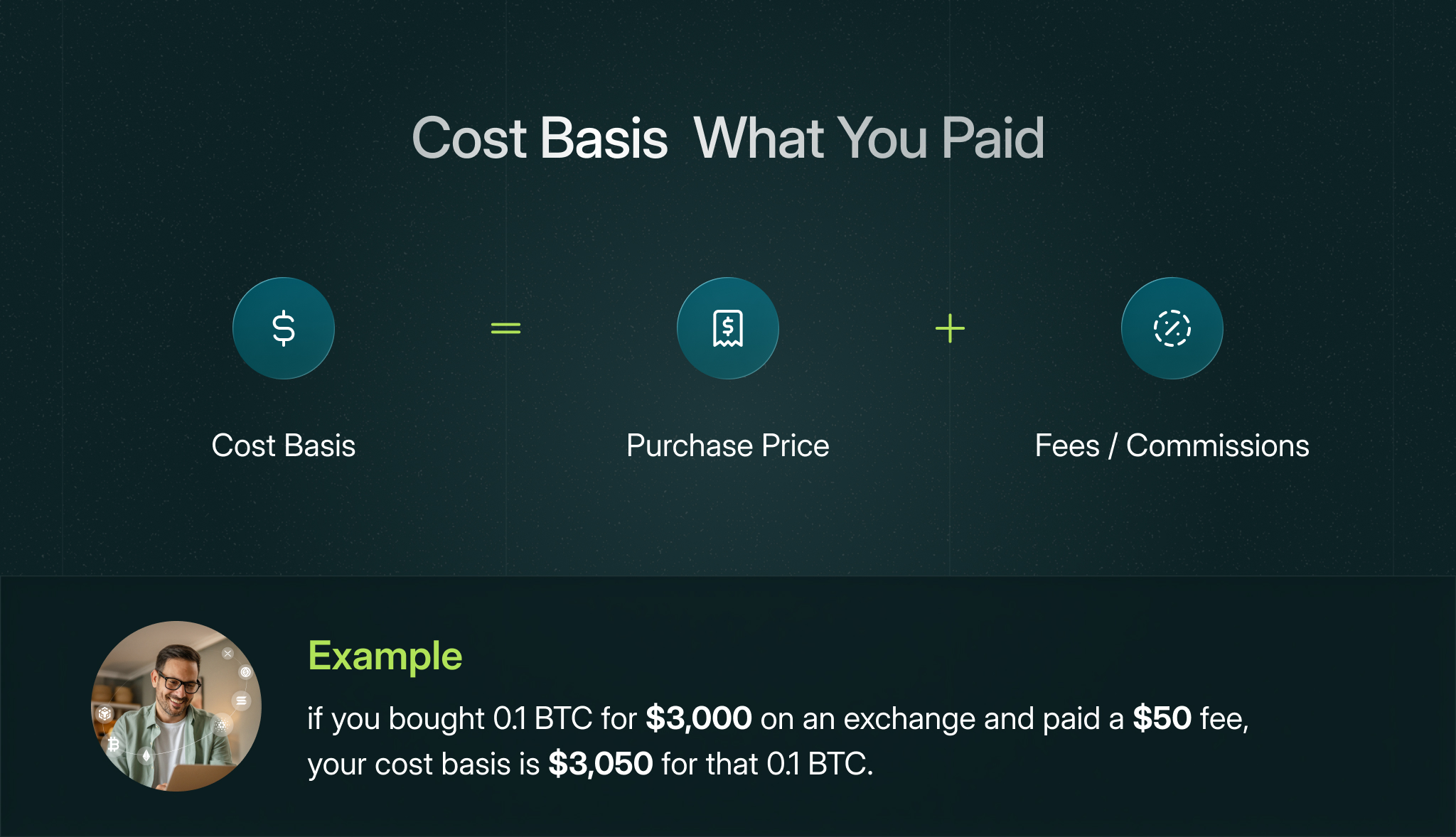Click the Ethereum diamond icon in photo

(146, 755)
